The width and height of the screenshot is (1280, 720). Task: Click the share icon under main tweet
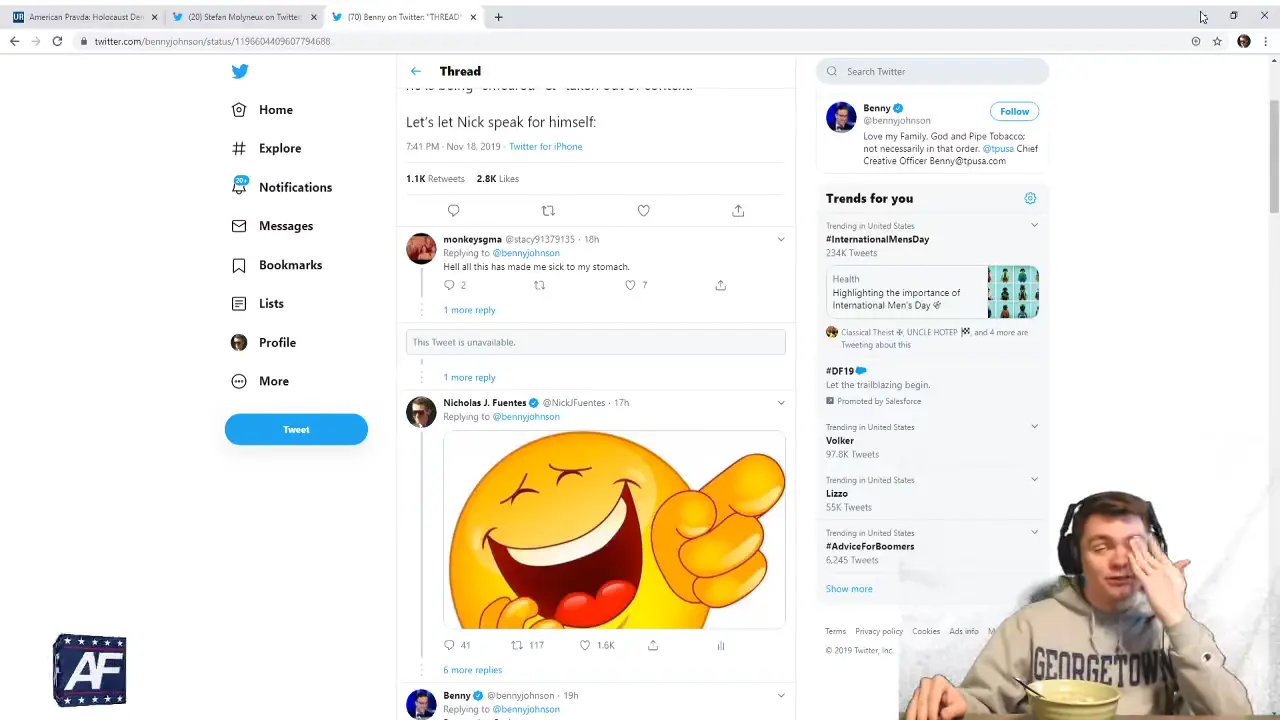(x=738, y=210)
